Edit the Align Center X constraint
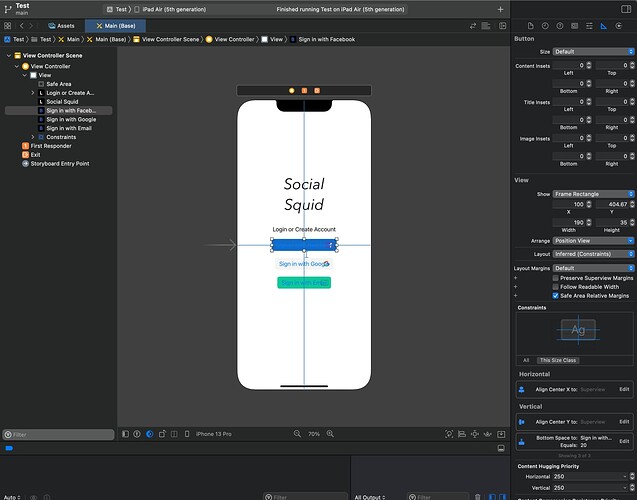Viewport: 637px width, 500px height. [624, 389]
